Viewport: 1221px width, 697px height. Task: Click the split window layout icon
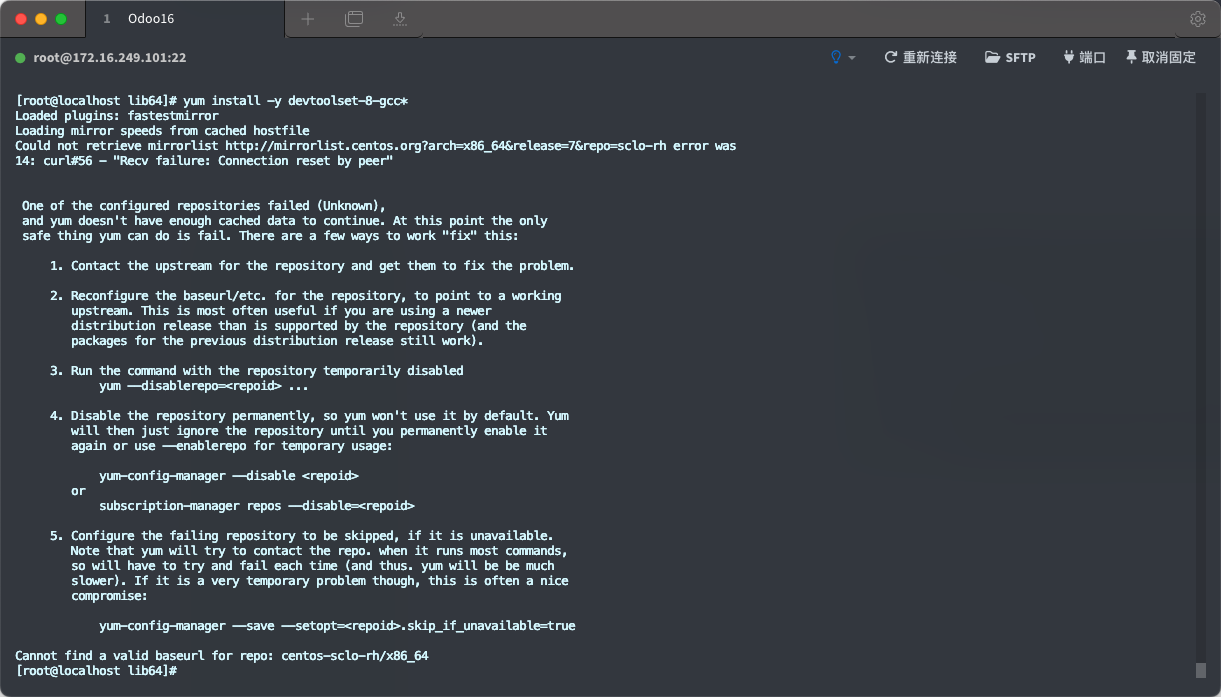point(354,19)
